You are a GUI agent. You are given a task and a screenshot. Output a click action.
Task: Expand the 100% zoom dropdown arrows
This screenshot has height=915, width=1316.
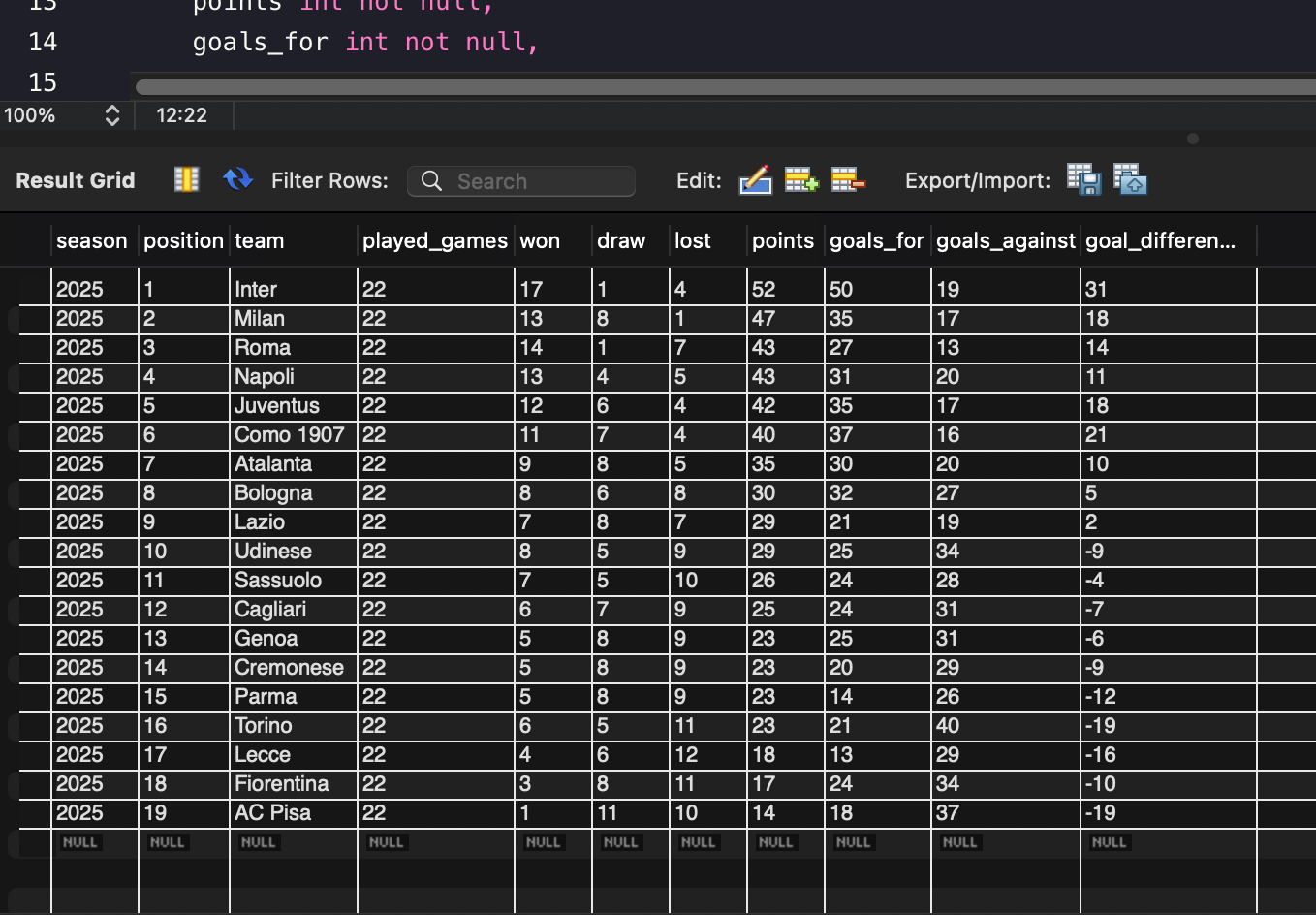pyautogui.click(x=111, y=114)
